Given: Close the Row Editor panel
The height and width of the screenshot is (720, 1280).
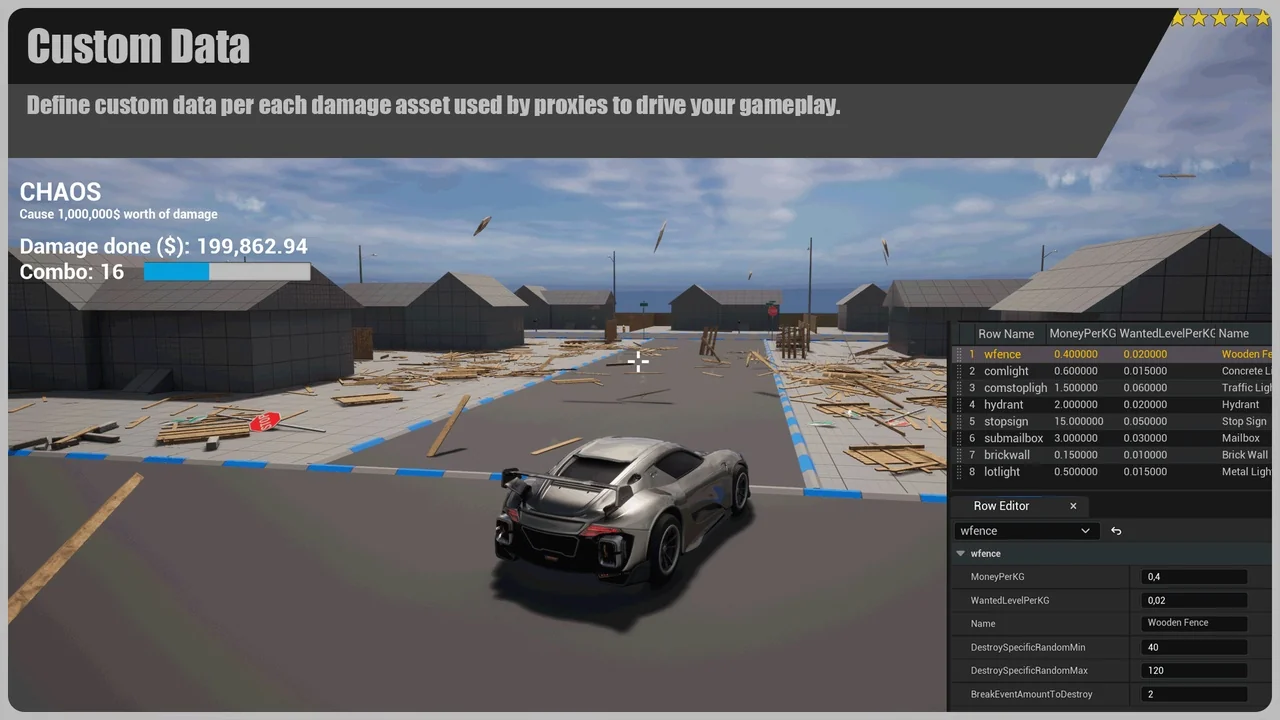Looking at the screenshot, I should click(1072, 506).
